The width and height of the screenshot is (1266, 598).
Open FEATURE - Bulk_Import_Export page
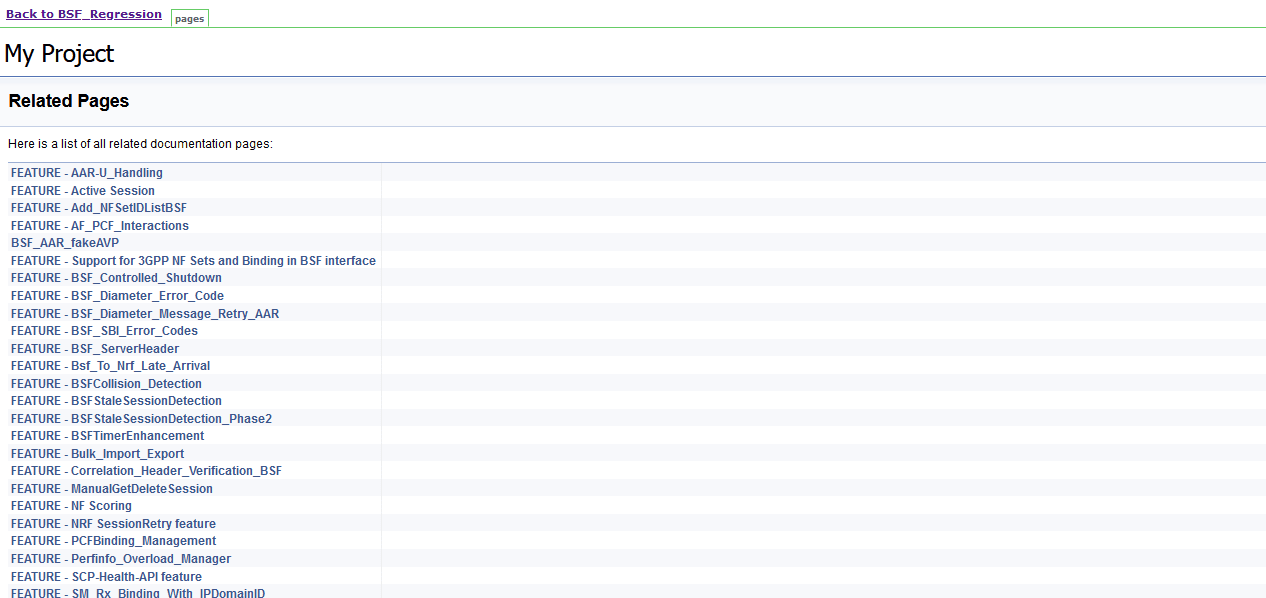pyautogui.click(x=97, y=453)
